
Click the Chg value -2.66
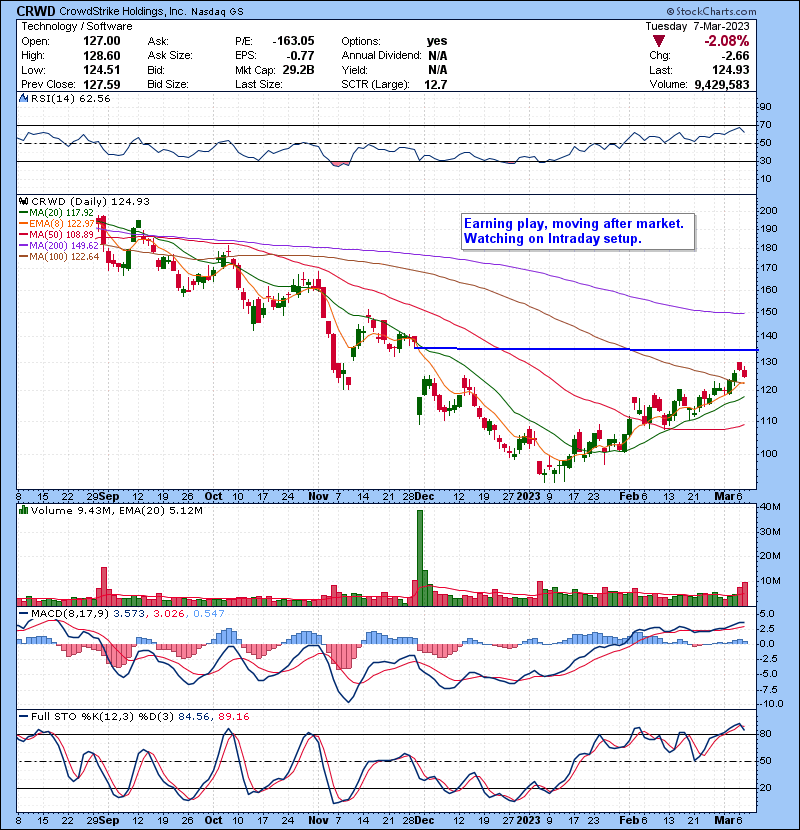point(734,56)
